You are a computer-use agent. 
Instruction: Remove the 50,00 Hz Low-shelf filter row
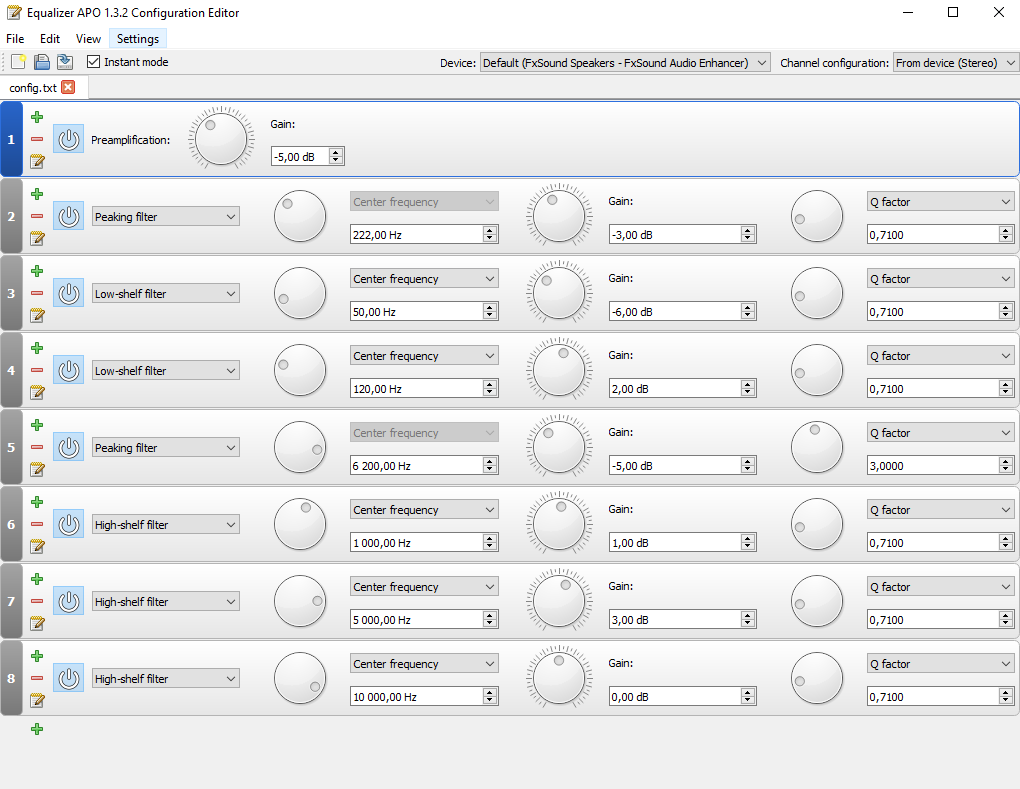37,293
